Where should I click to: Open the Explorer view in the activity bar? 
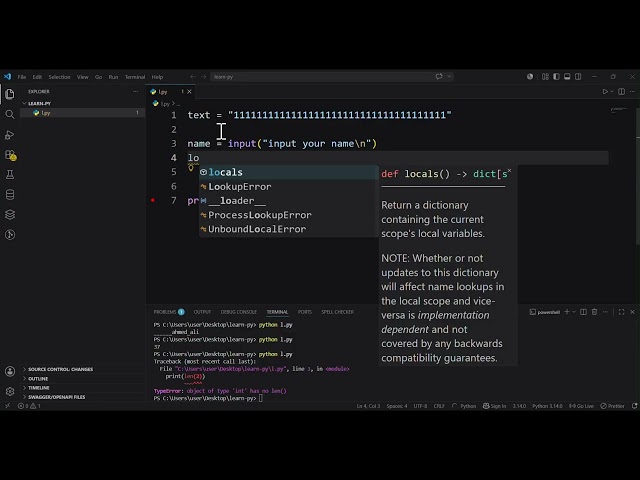[x=10, y=94]
